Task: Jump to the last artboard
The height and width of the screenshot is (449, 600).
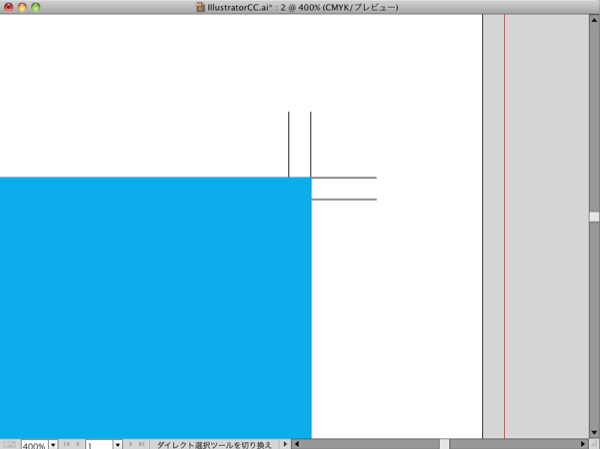Action: pyautogui.click(x=141, y=444)
